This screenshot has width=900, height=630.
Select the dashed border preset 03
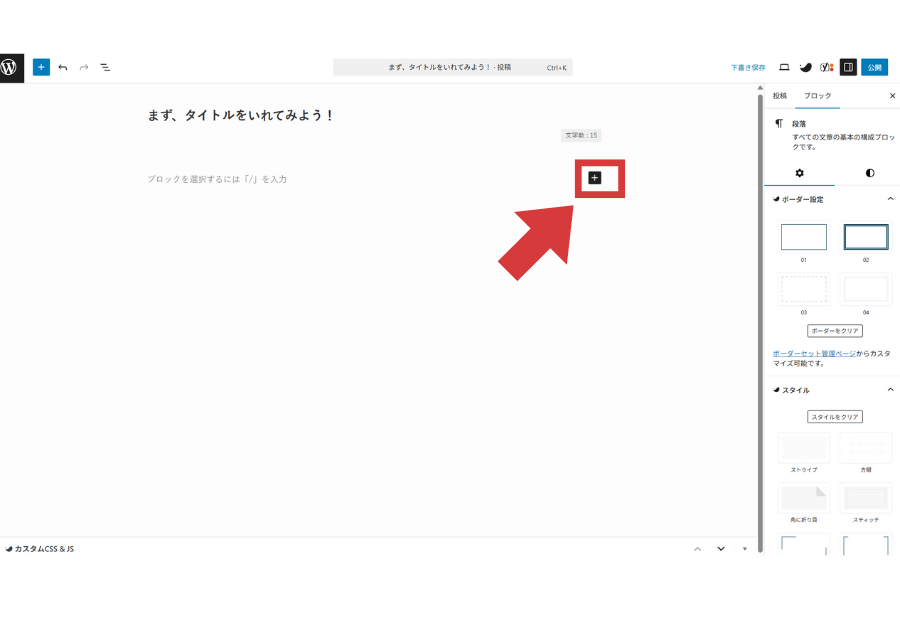[x=804, y=289]
